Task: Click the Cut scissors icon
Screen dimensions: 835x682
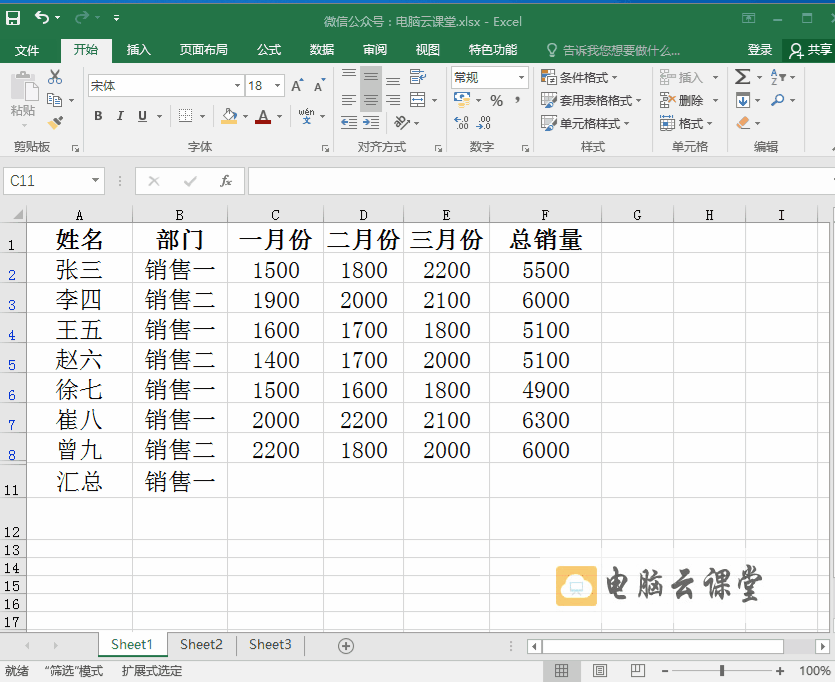Action: click(x=54, y=77)
